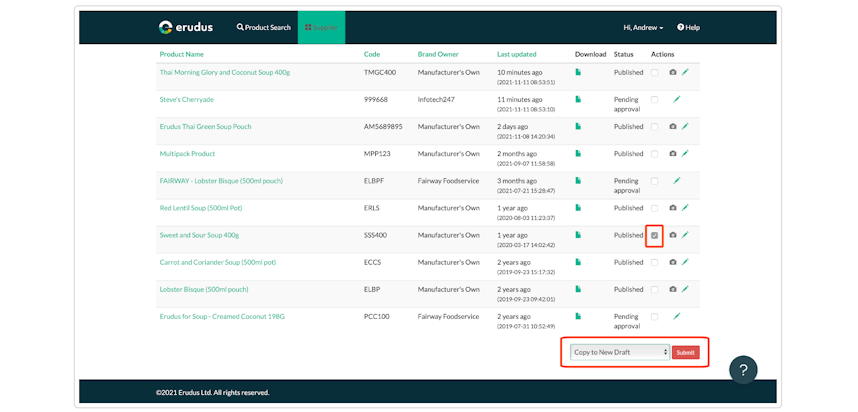Tick checkbox for Lobster Bisque ELBP row
Screen dimensions: 858x412
tap(654, 289)
